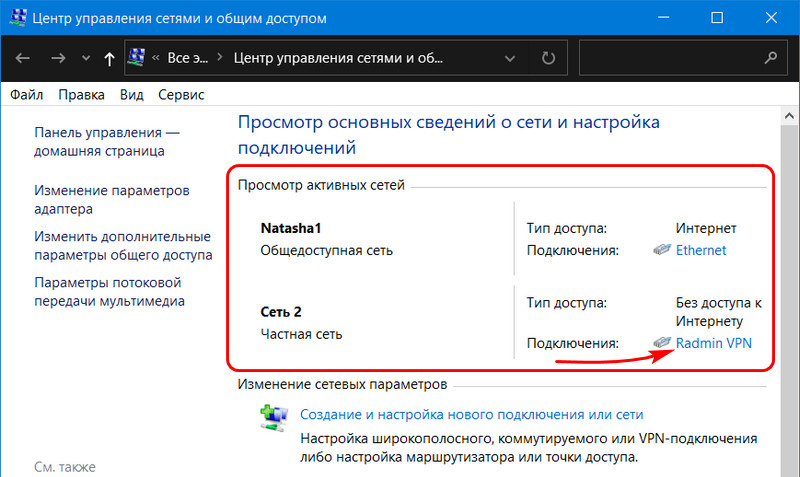Open "Параметры потоковой передачи мультимедиа" link
The height and width of the screenshot is (477, 800).
(109, 291)
